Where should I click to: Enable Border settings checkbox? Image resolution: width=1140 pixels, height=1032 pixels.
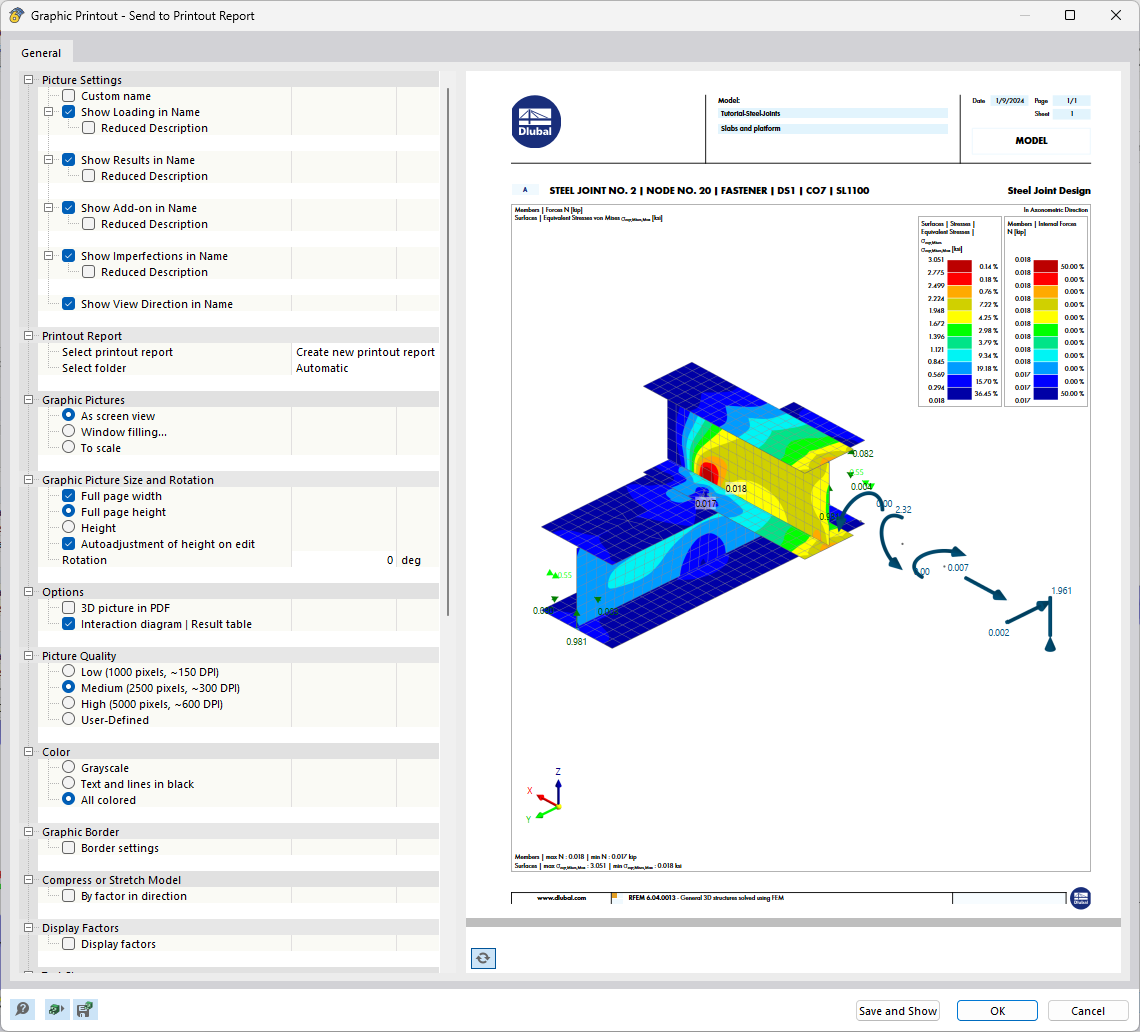tap(68, 848)
